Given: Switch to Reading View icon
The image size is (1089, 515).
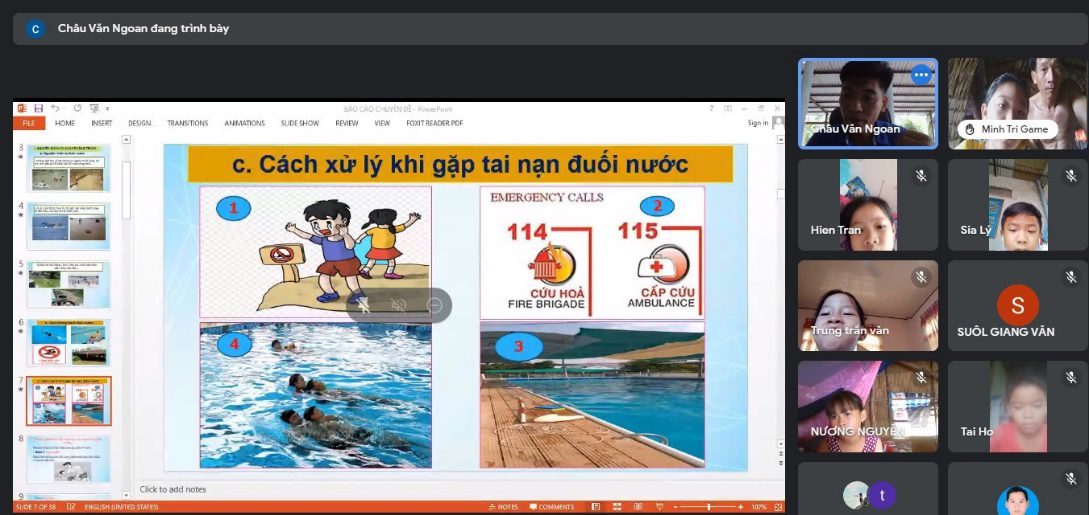Looking at the screenshot, I should [638, 507].
